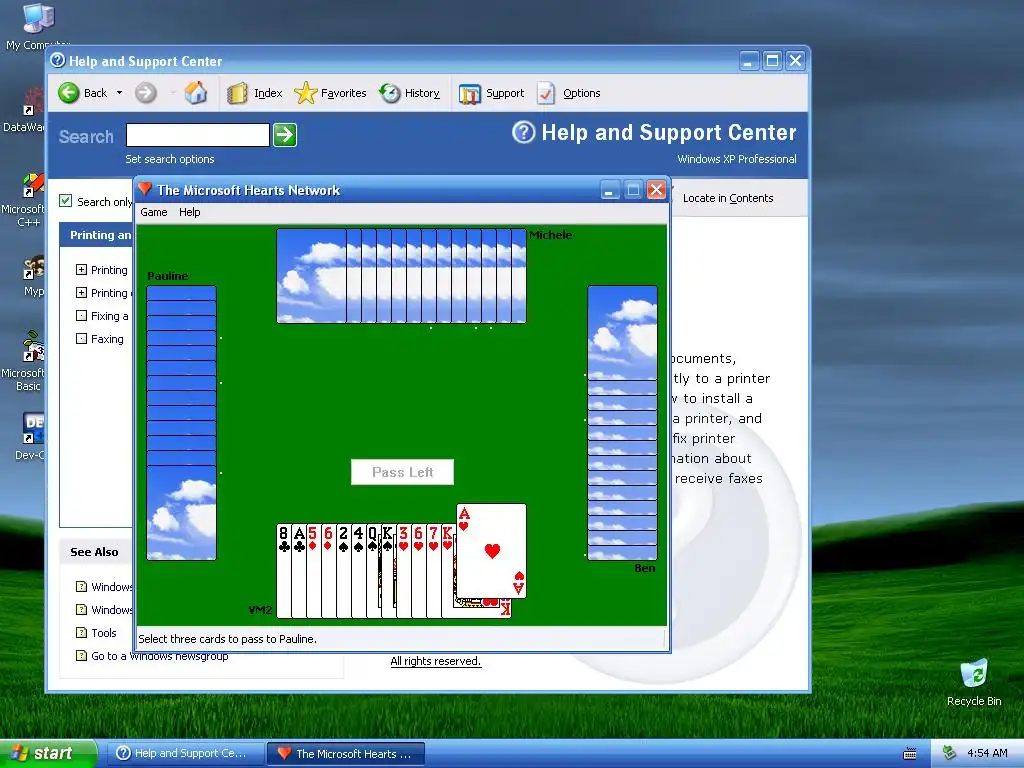Screen dimensions: 1024x768
Task: Open the Help menu in Hearts
Action: pos(189,212)
